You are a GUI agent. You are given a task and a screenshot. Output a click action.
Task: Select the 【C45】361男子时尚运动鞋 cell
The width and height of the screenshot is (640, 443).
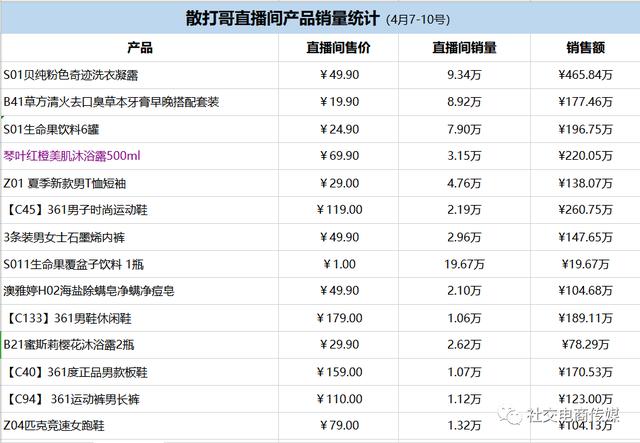pyautogui.click(x=140, y=210)
